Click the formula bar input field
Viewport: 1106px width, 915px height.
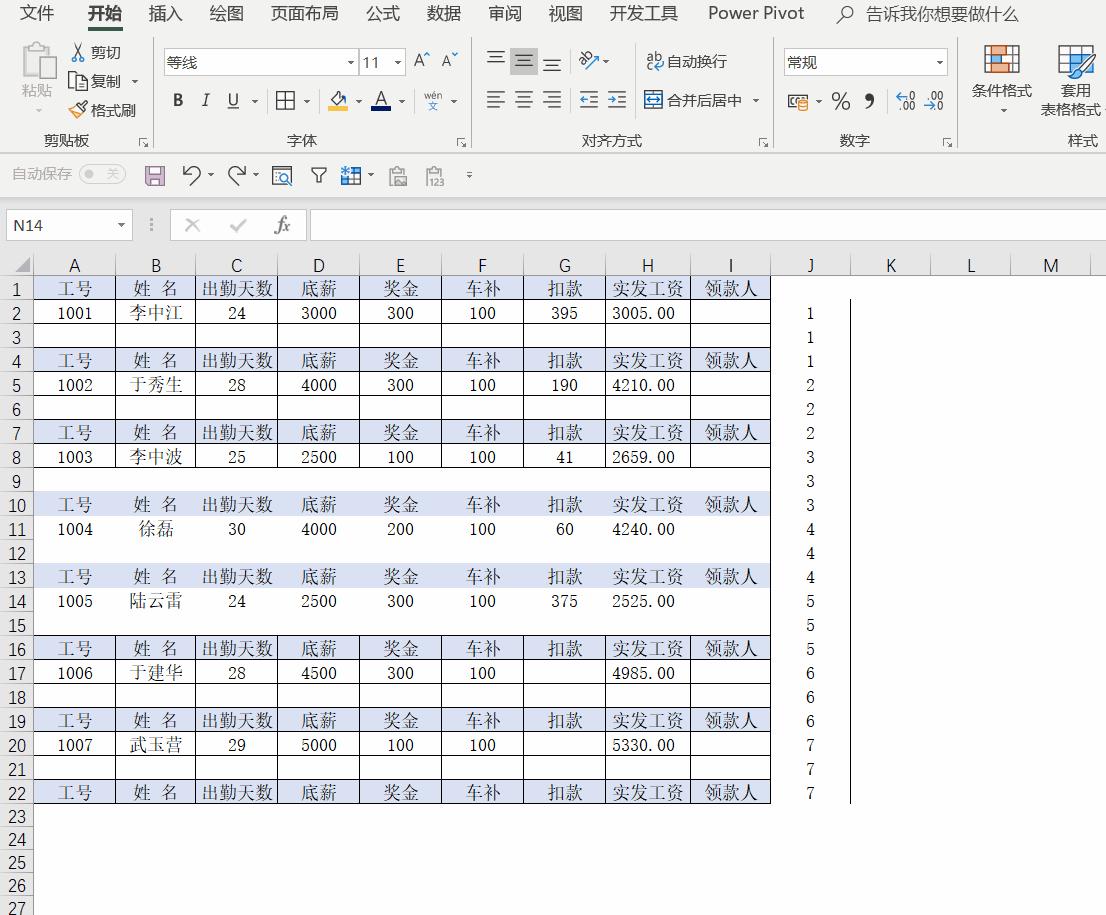tap(700, 225)
